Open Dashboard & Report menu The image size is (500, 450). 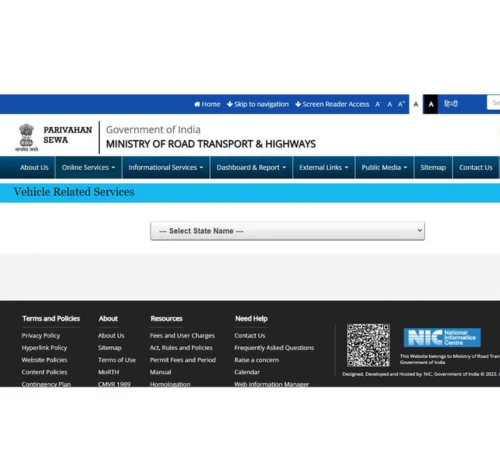[251, 167]
